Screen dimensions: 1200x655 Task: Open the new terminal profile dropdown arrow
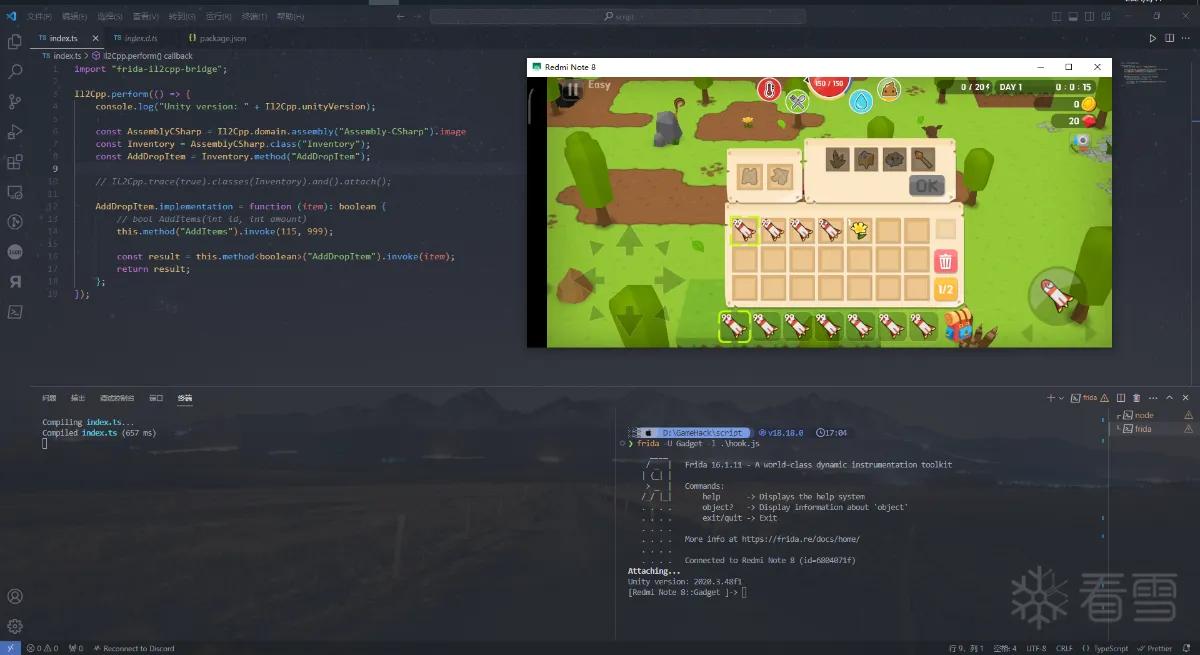[1062, 398]
